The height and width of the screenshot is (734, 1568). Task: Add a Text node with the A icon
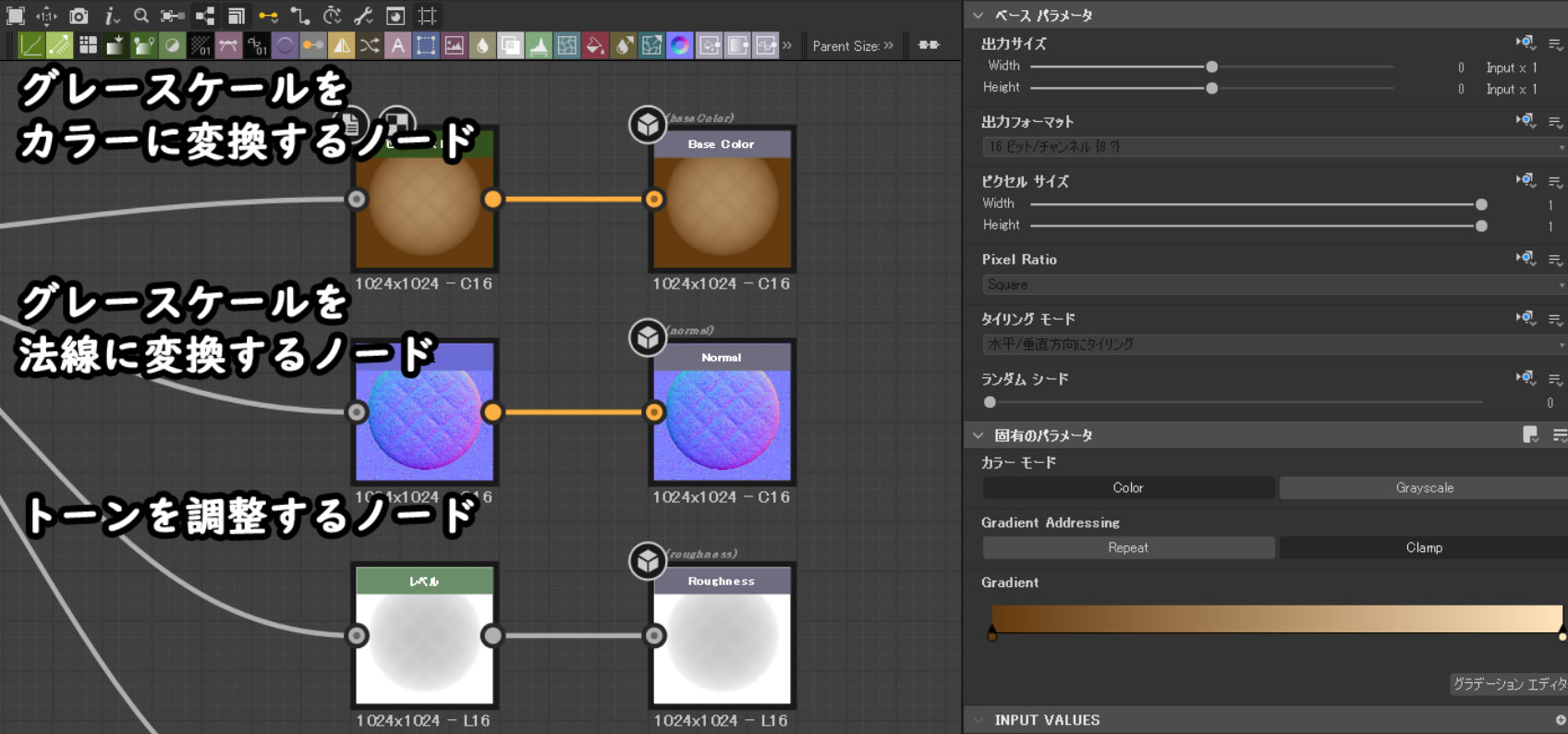coord(397,45)
